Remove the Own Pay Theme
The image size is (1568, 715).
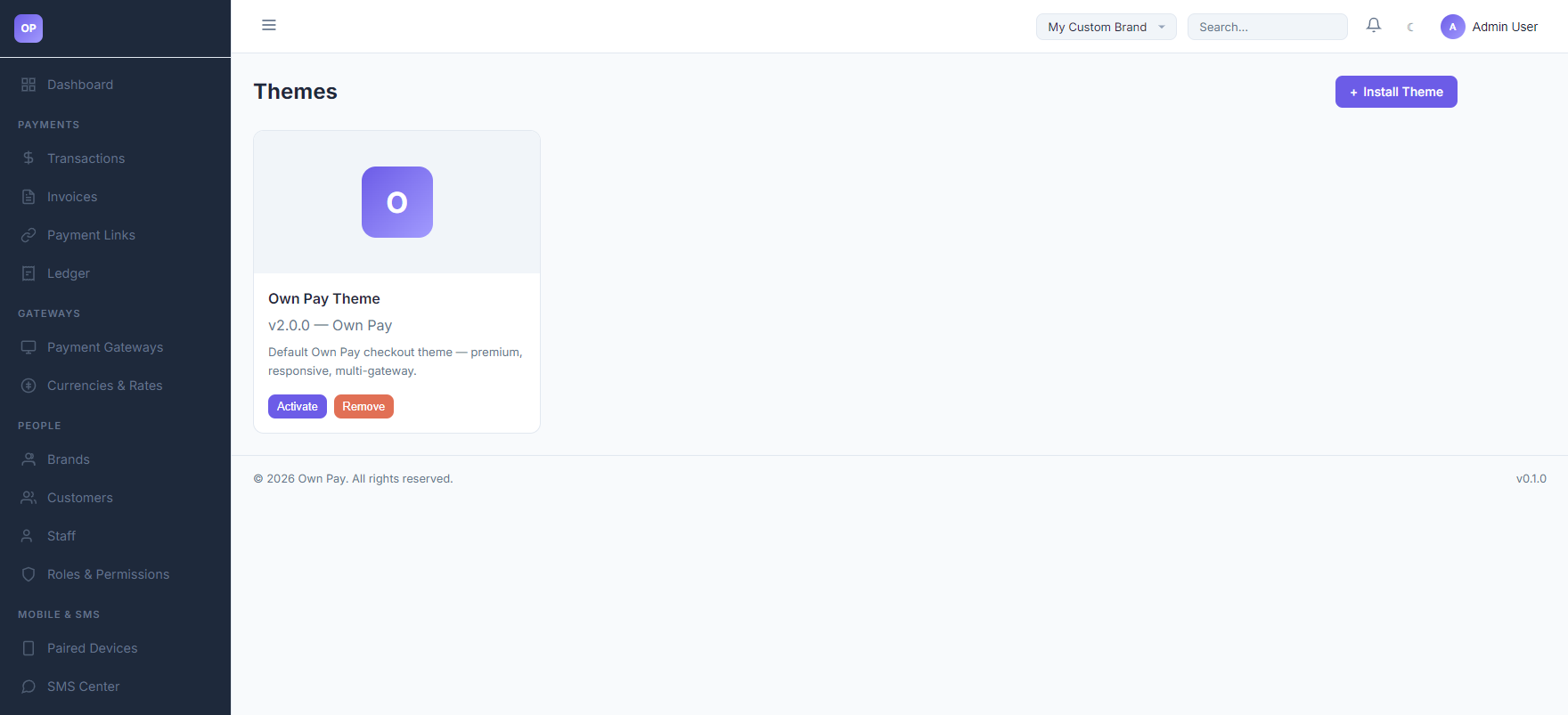[363, 406]
